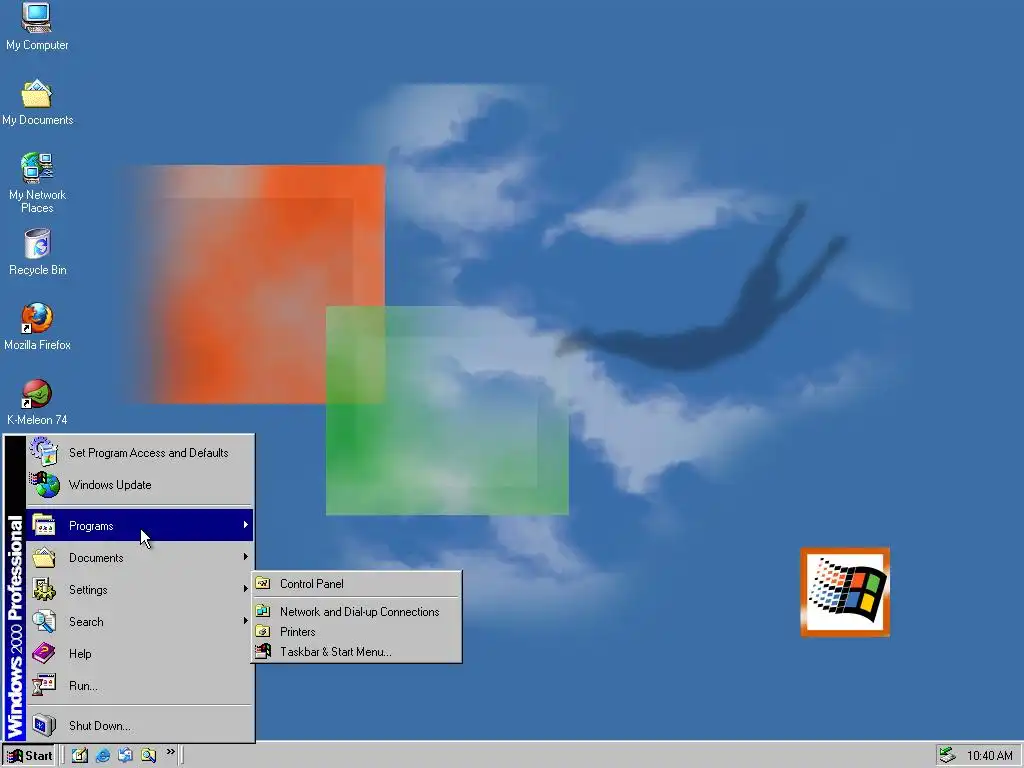
Task: Click the Shut Down... menu icon
Action: 44,725
